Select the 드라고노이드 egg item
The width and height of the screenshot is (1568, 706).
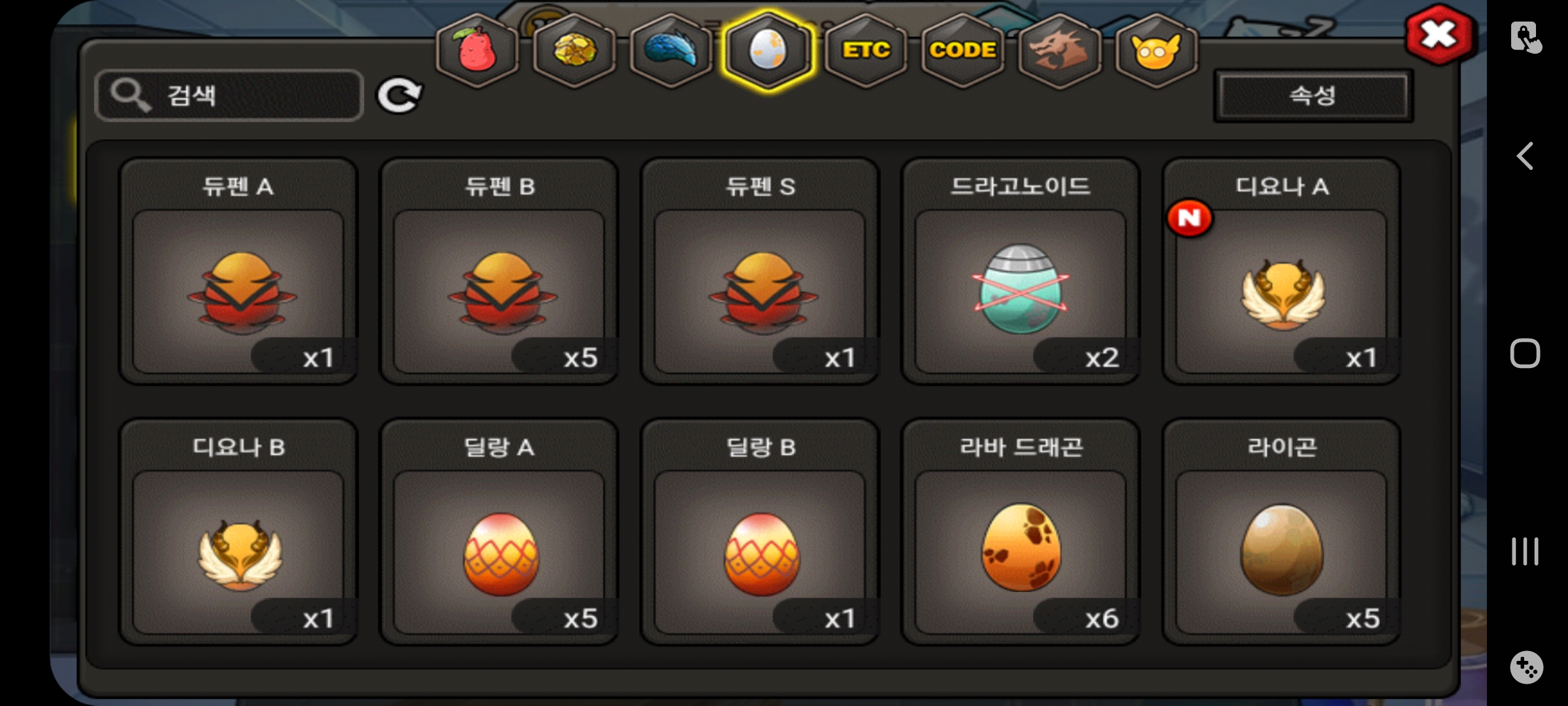click(1021, 271)
